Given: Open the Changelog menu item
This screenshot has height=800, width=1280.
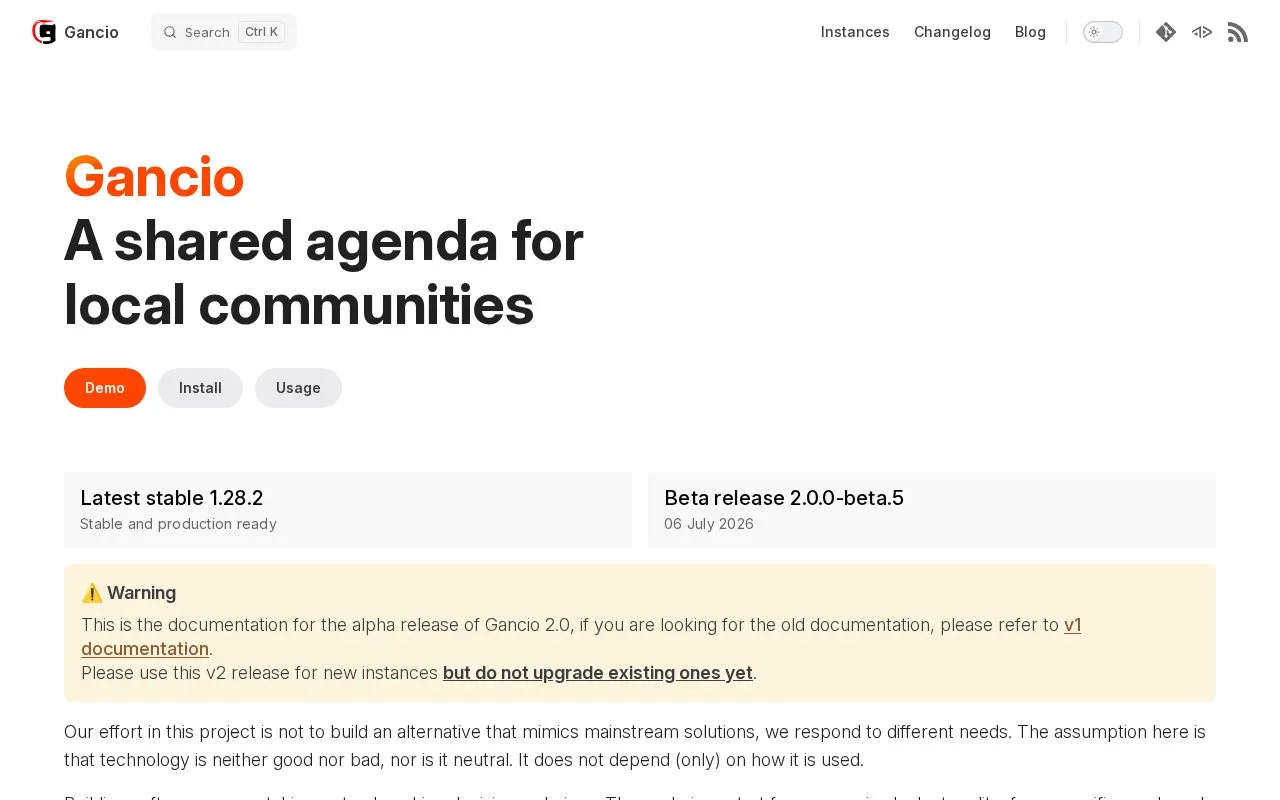Looking at the screenshot, I should (x=952, y=32).
